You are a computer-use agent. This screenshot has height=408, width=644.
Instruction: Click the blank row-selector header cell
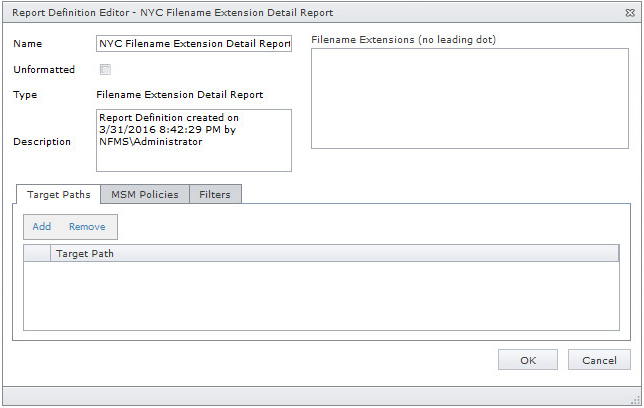click(37, 254)
